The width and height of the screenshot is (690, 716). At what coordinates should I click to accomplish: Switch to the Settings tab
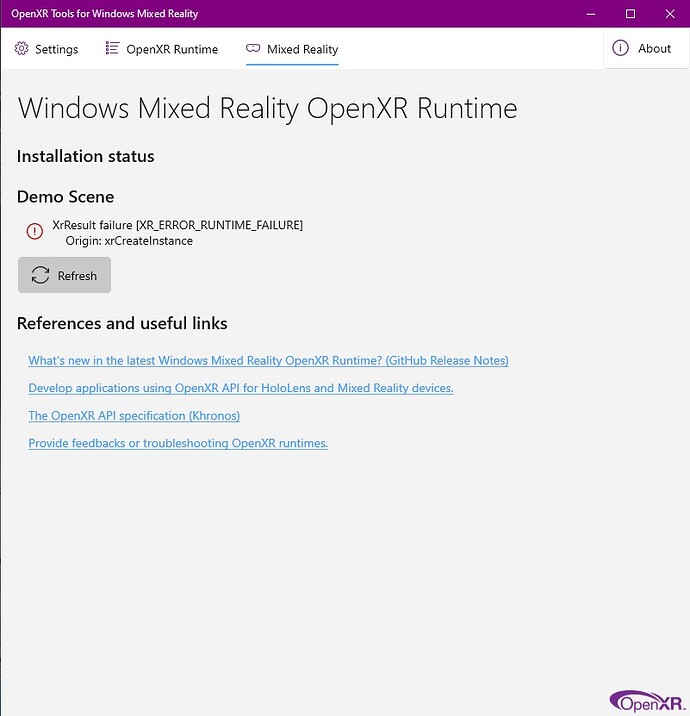click(x=56, y=49)
